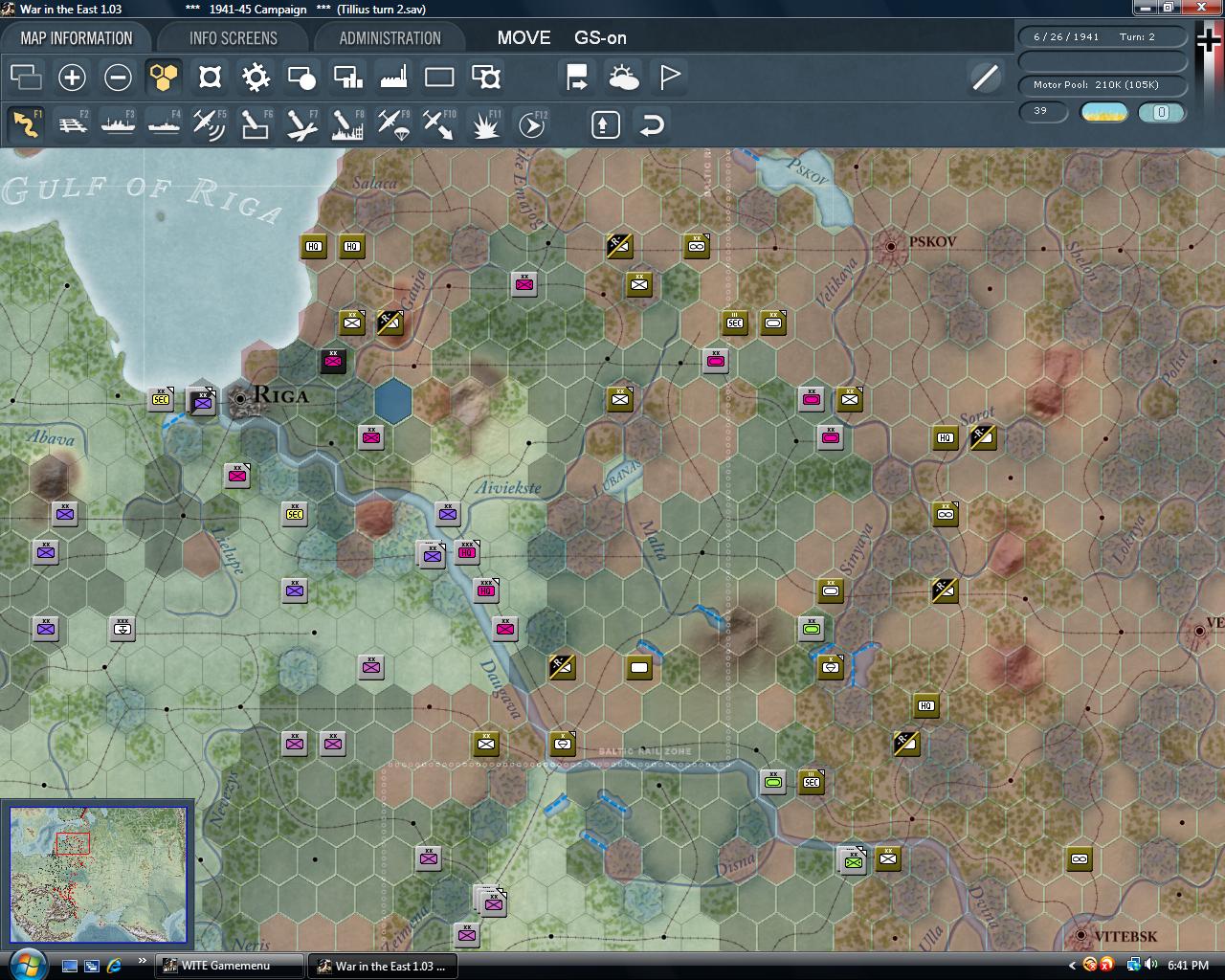This screenshot has height=980, width=1225.
Task: Toggle the factory locations overlay
Action: click(393, 78)
